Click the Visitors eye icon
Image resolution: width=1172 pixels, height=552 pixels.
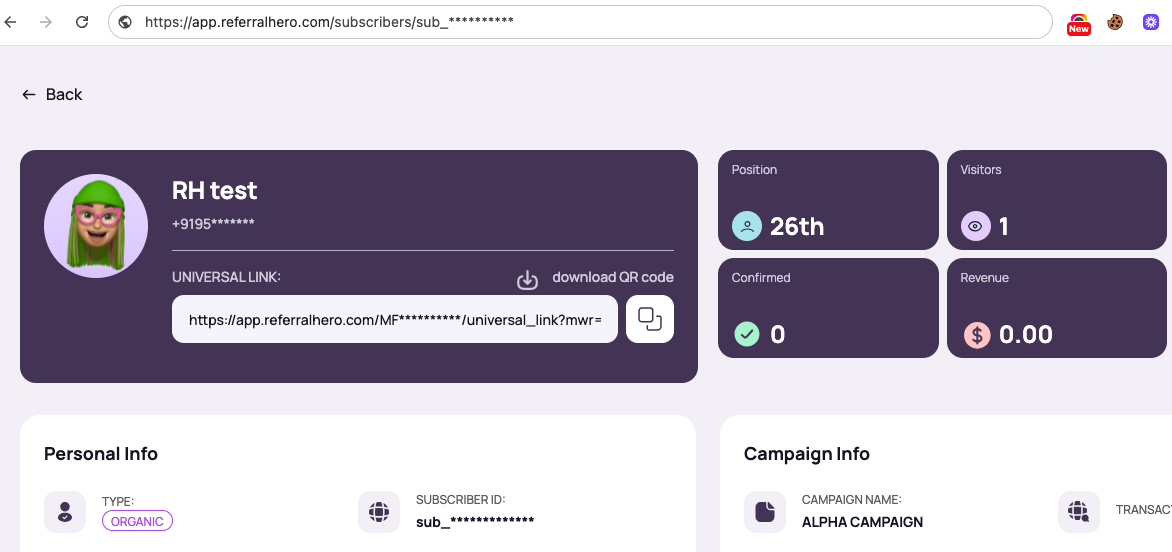975,226
